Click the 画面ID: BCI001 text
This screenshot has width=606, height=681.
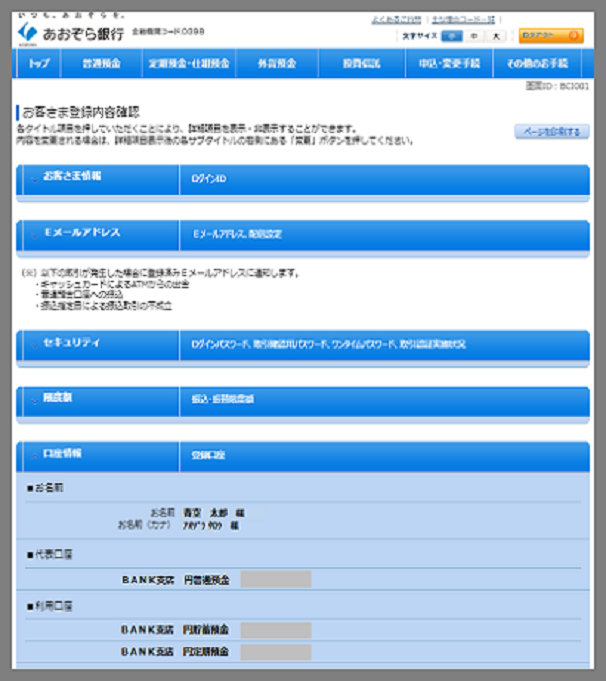557,86
